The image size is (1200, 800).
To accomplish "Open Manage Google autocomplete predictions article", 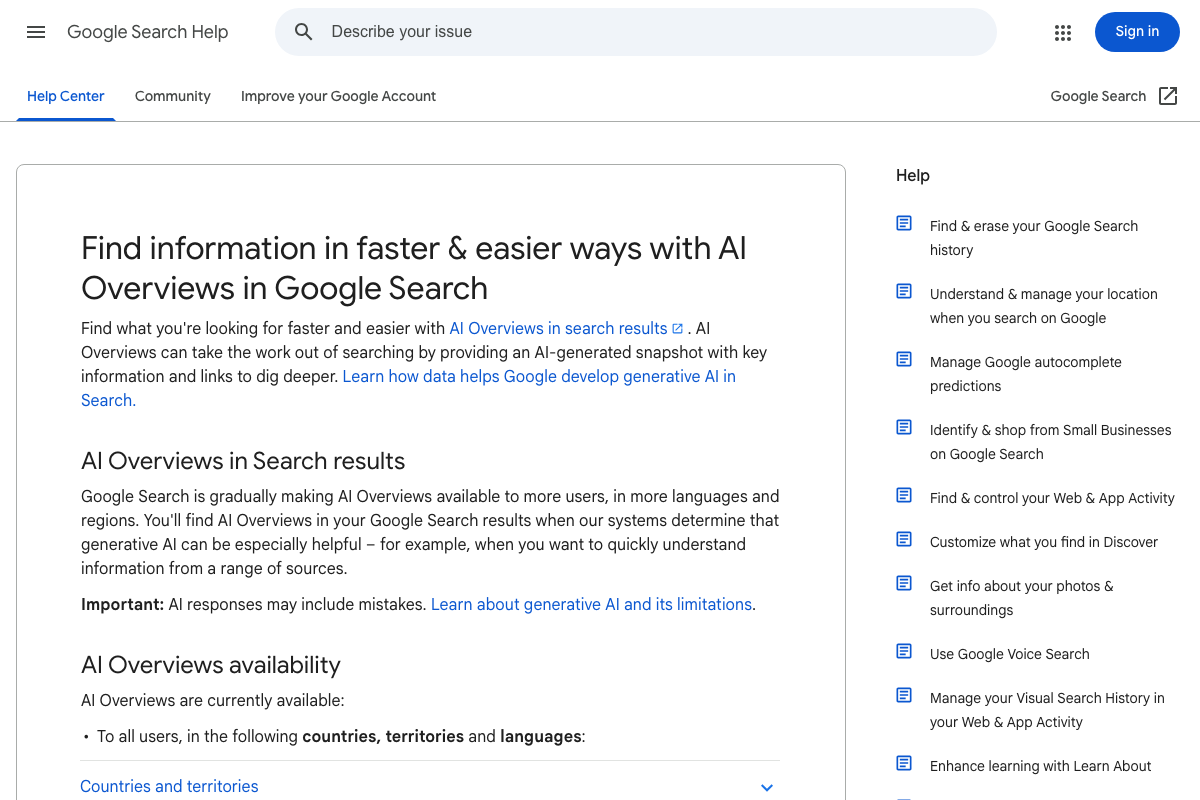I will 1026,374.
